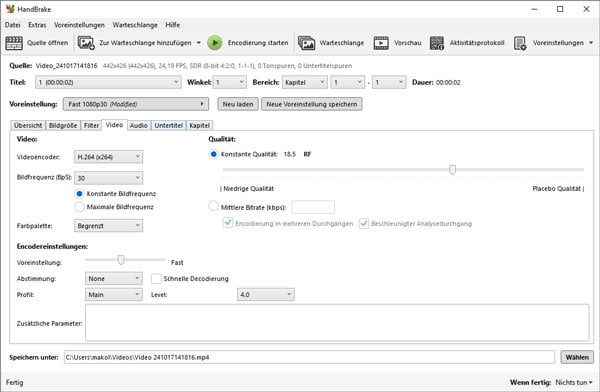Open the Profil Main dropdown

[114, 295]
